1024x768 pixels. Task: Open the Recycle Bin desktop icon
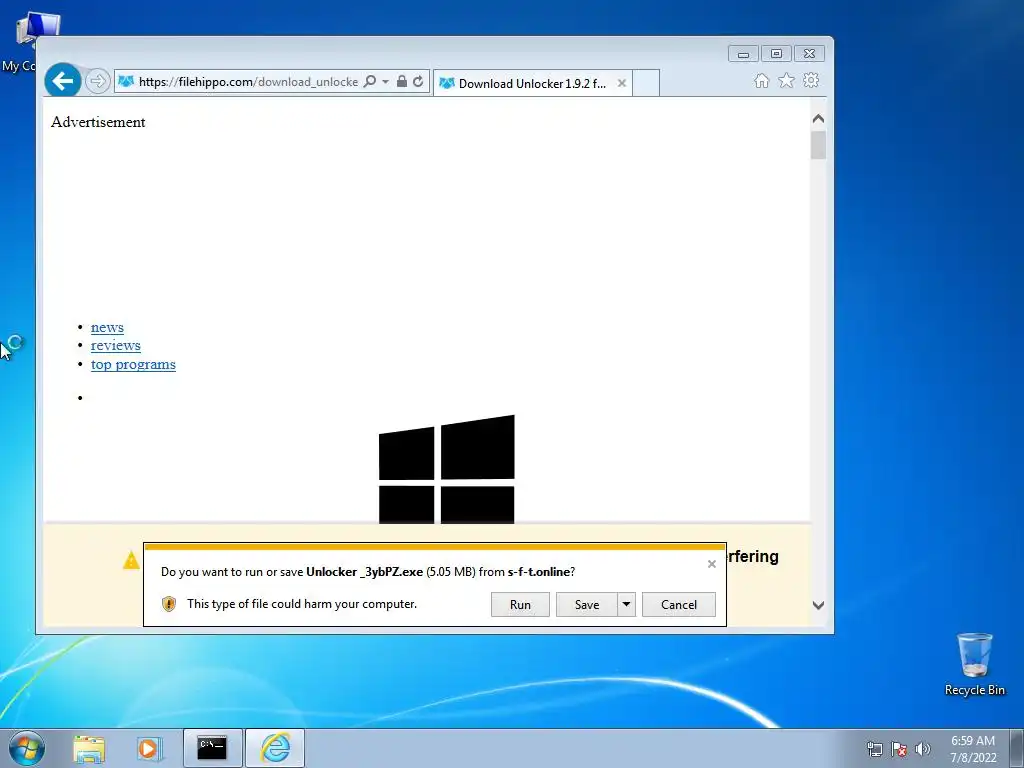click(974, 664)
